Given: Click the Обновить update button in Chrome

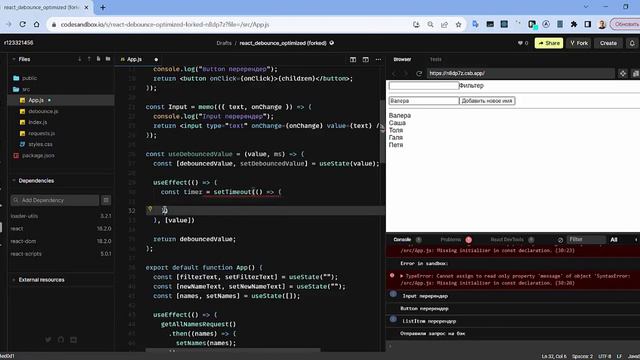Looking at the screenshot, I should pos(625,24).
